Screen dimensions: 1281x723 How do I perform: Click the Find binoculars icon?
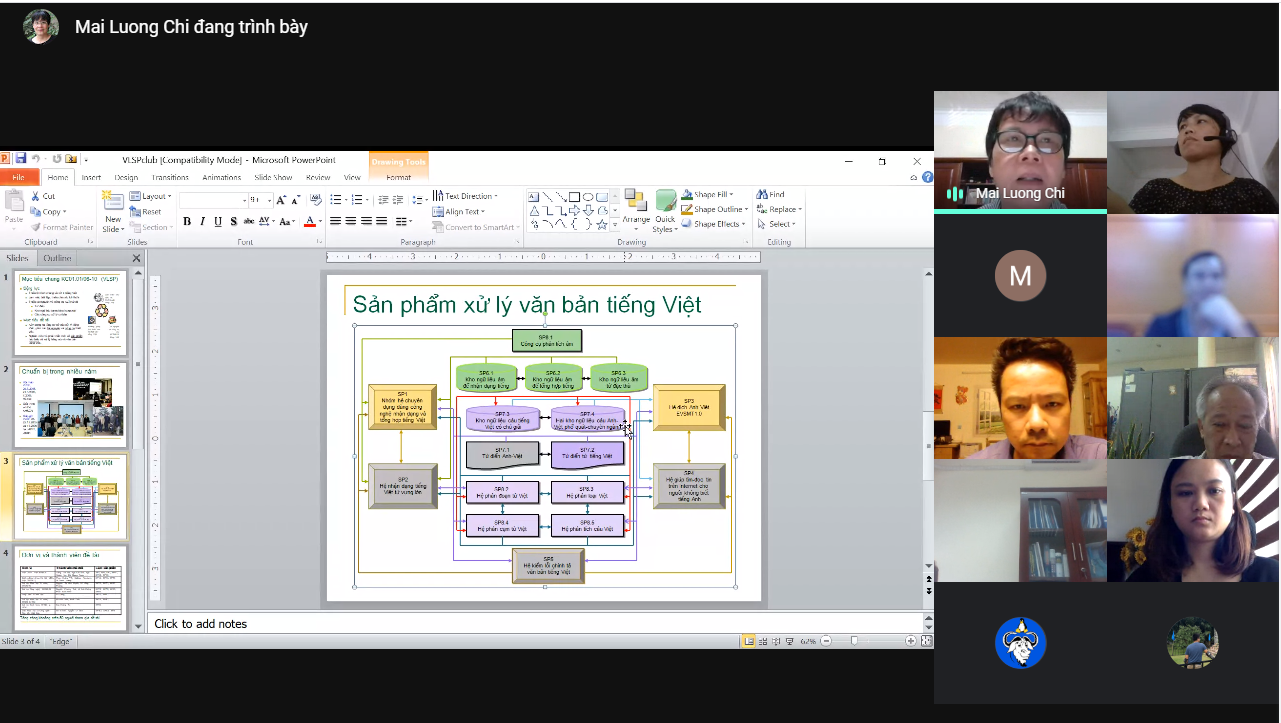[762, 195]
